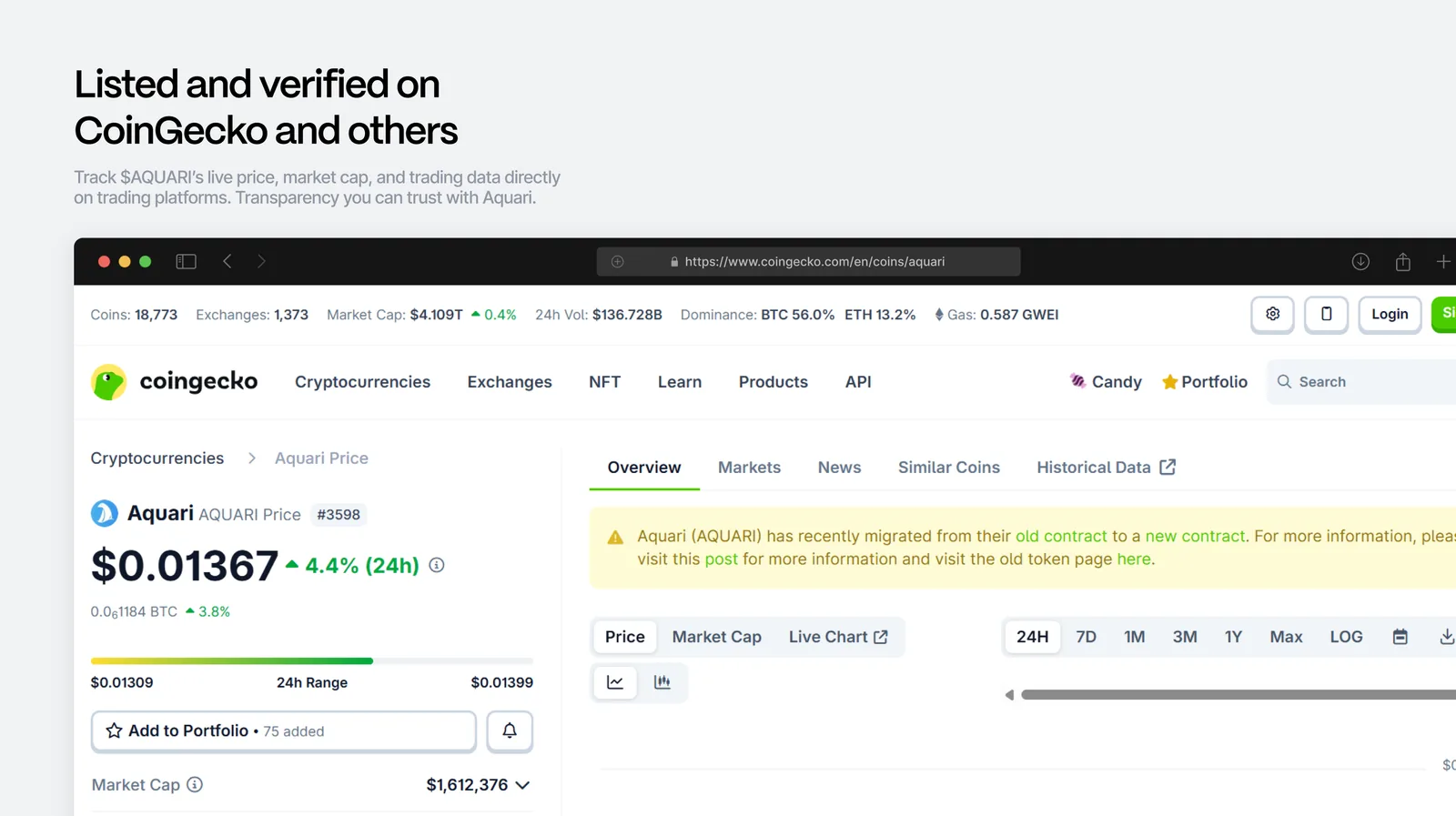The image size is (1456, 816).
Task: Open the Products menu
Action: pyautogui.click(x=773, y=382)
